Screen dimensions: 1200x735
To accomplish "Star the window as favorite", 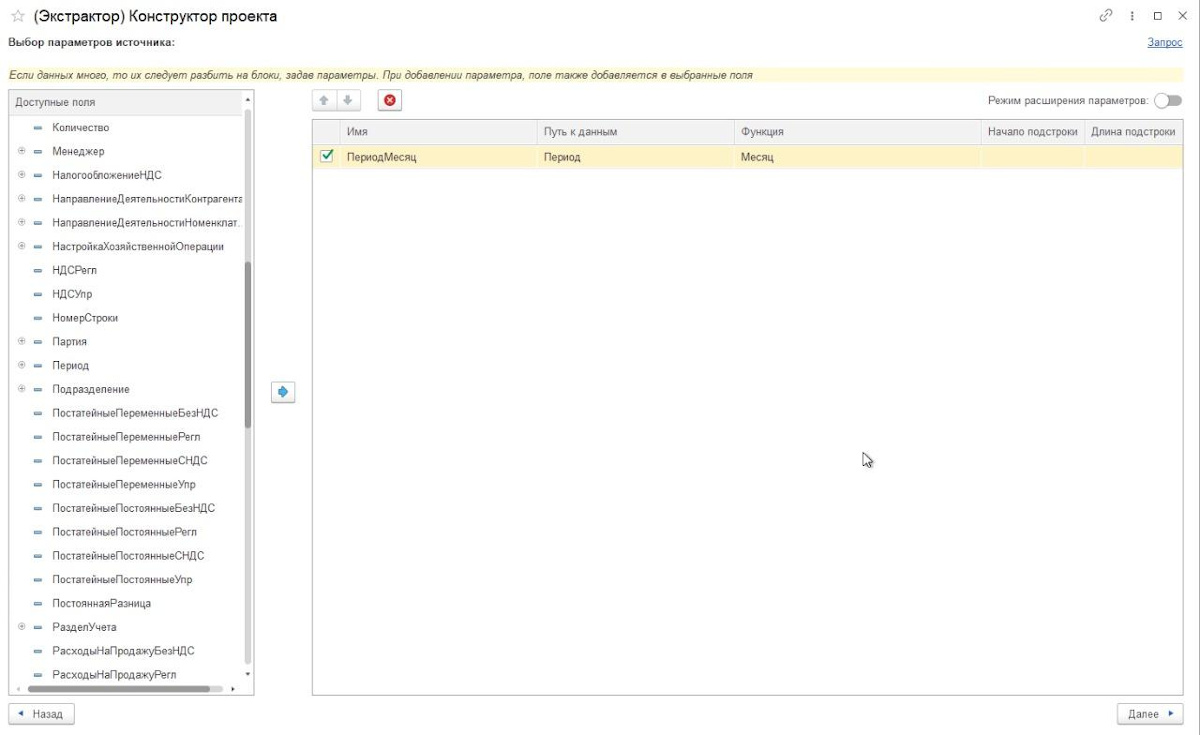I will (x=17, y=17).
